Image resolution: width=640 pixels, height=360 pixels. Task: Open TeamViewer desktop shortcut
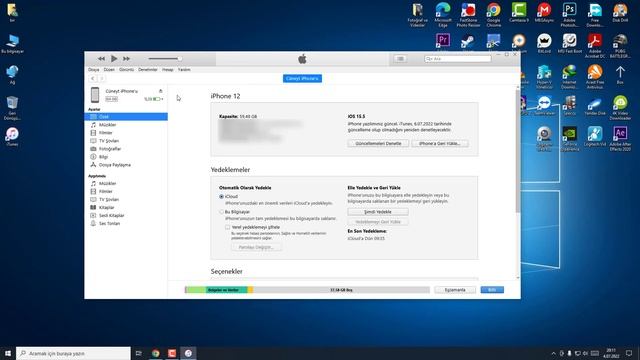click(x=544, y=105)
